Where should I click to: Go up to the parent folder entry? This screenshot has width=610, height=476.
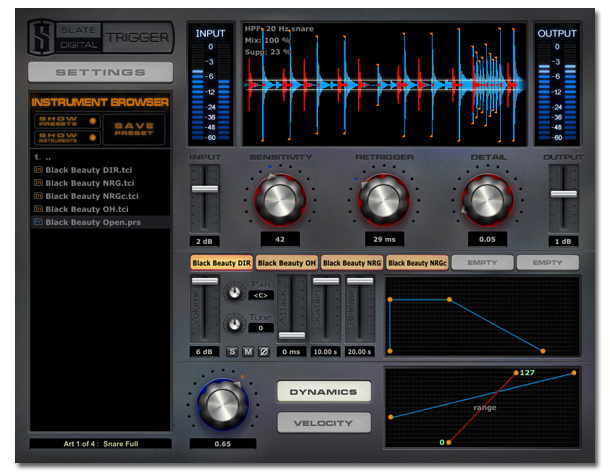pyautogui.click(x=42, y=157)
